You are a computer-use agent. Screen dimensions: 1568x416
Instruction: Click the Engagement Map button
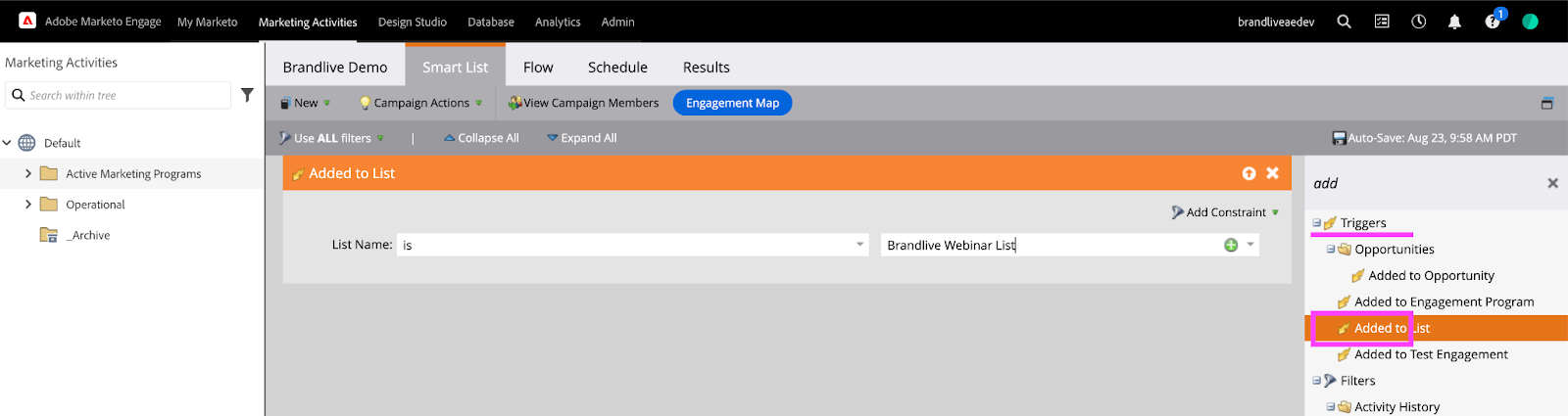[x=732, y=103]
